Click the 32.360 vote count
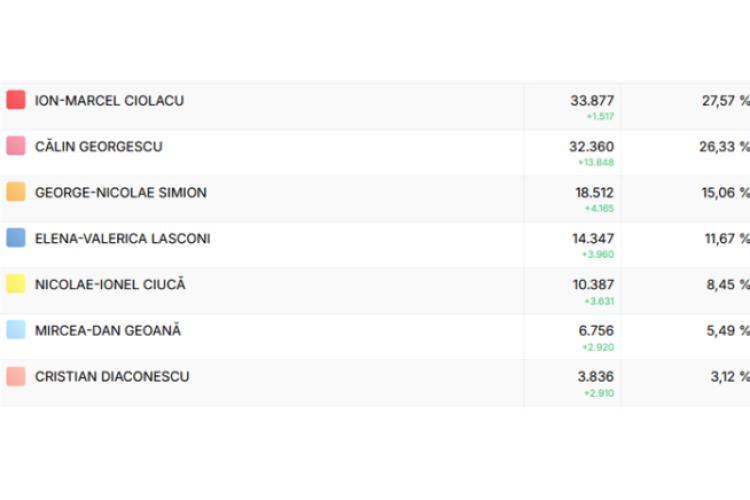The width and height of the screenshot is (750, 500). coord(591,147)
